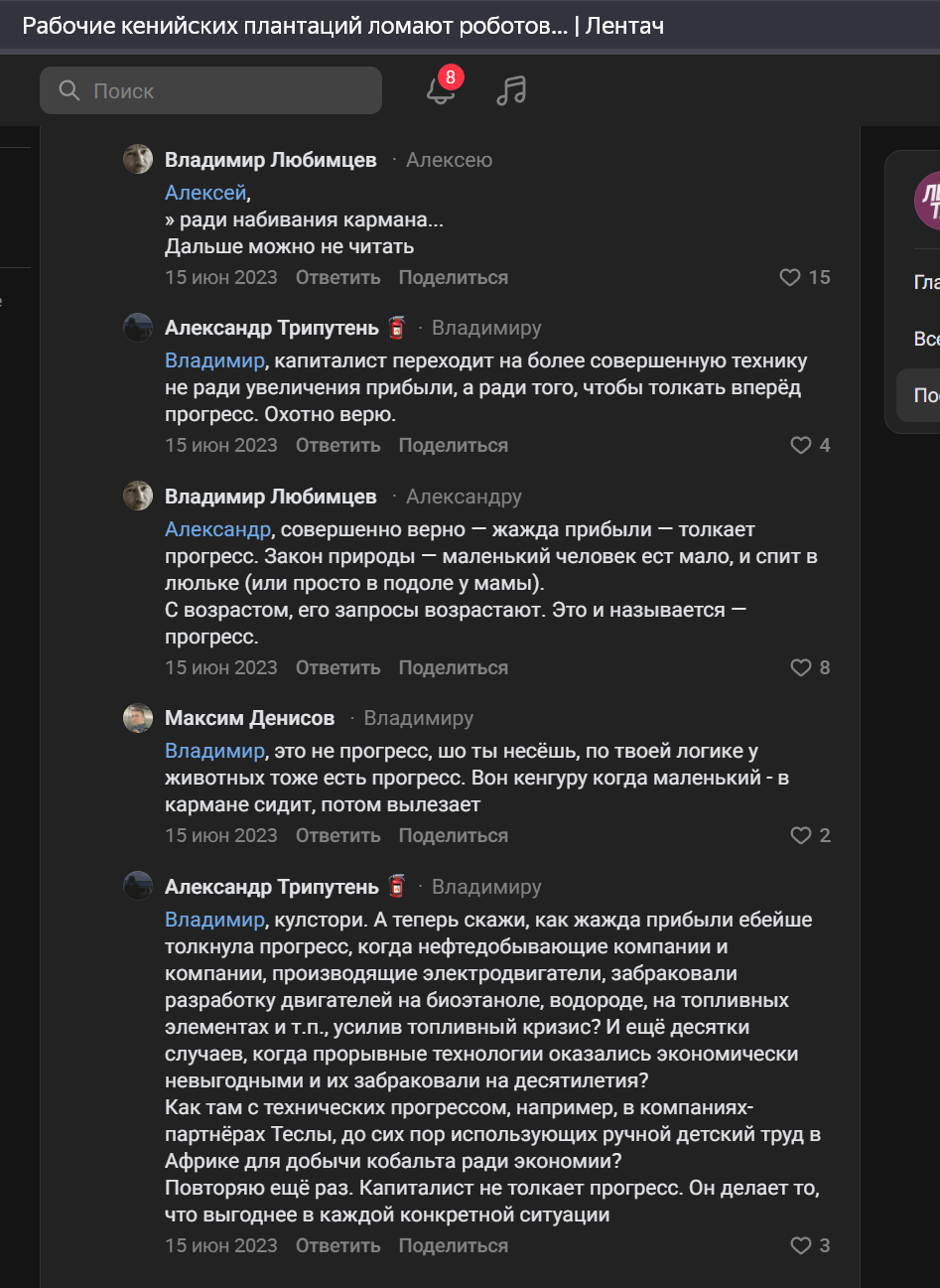Open notifications bell with 8 badge

pos(441,89)
